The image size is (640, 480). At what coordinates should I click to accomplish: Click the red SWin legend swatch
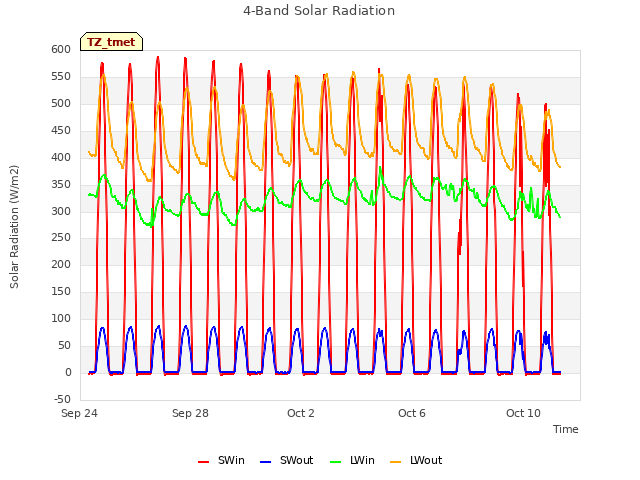pos(203,462)
